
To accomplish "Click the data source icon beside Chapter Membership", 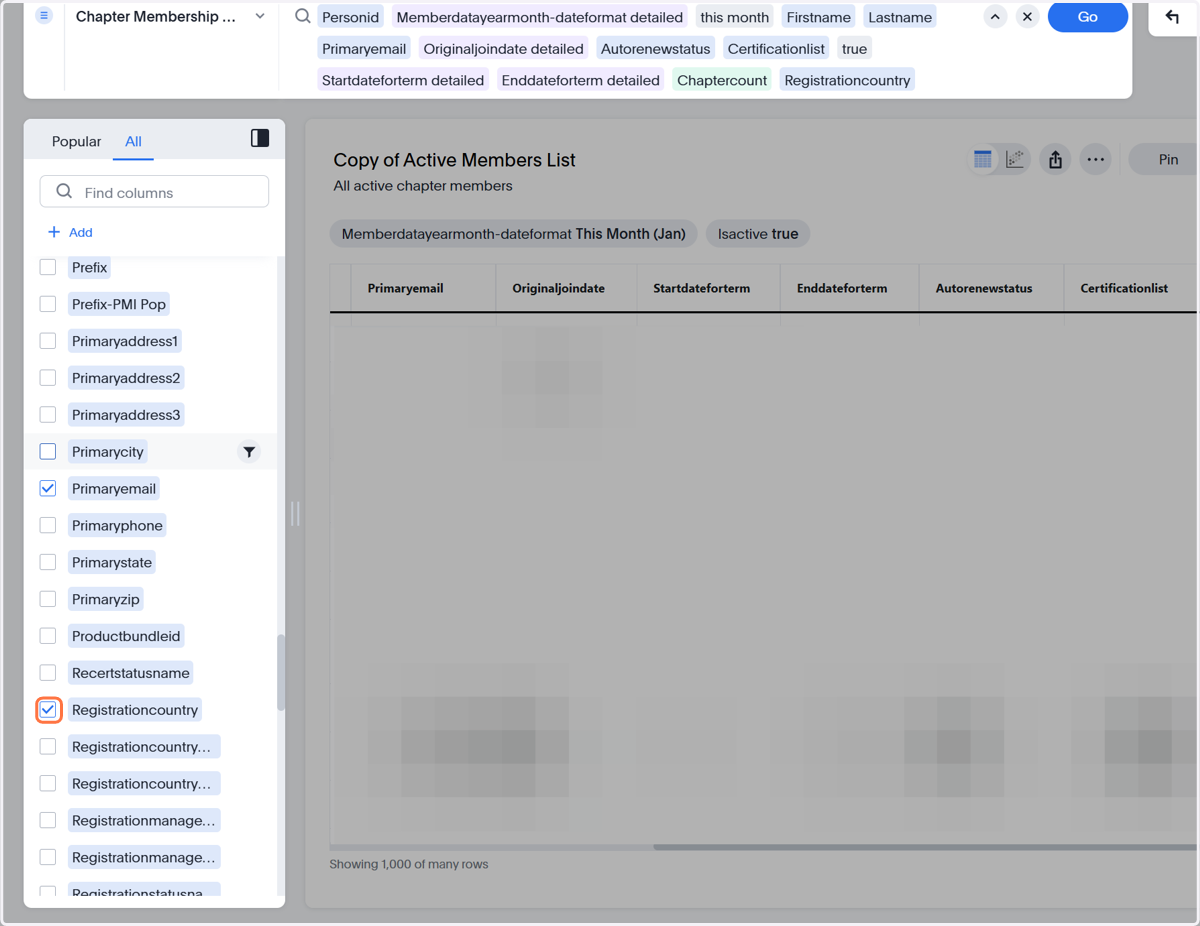I will tap(44, 16).
